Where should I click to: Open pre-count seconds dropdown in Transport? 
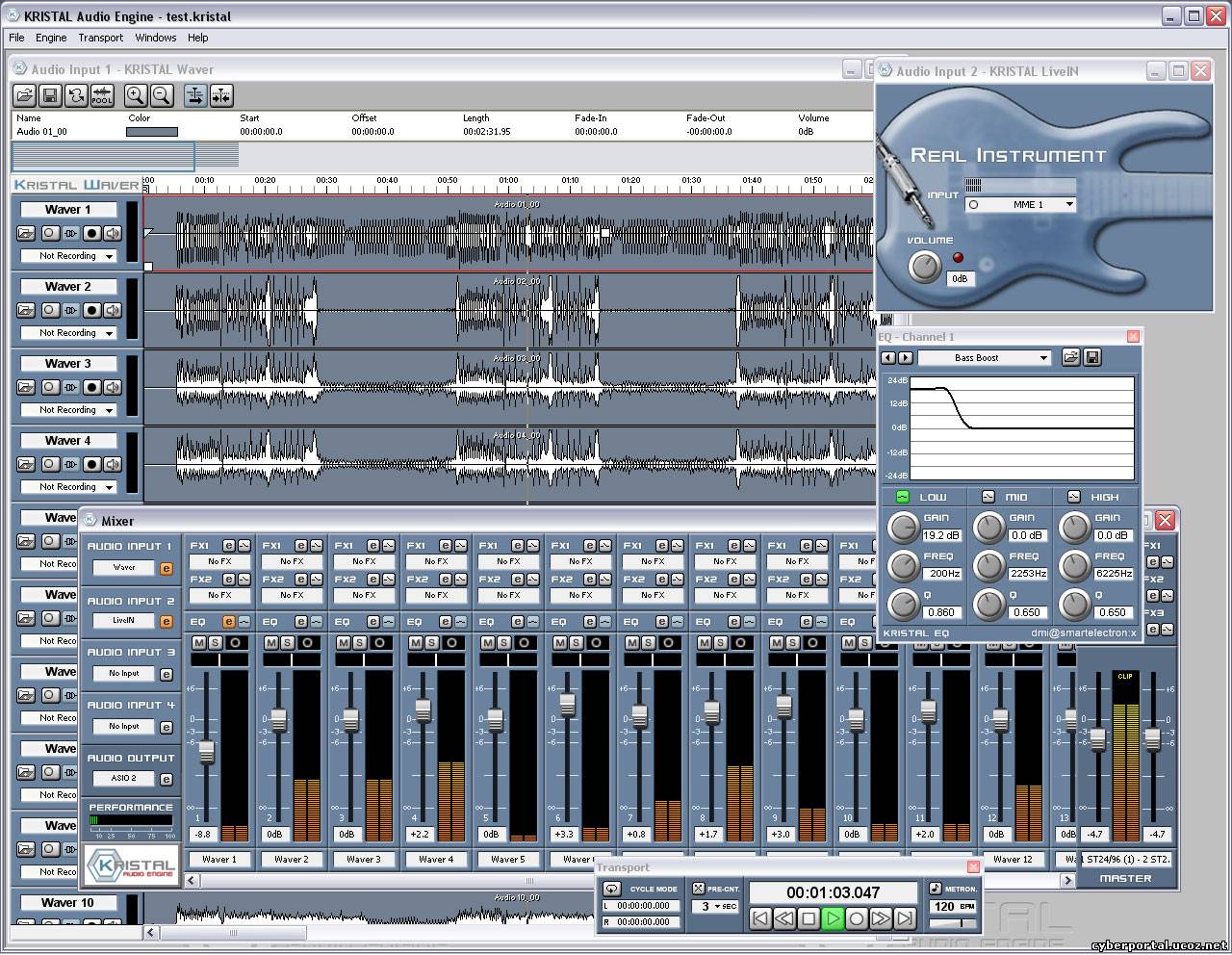[717, 907]
